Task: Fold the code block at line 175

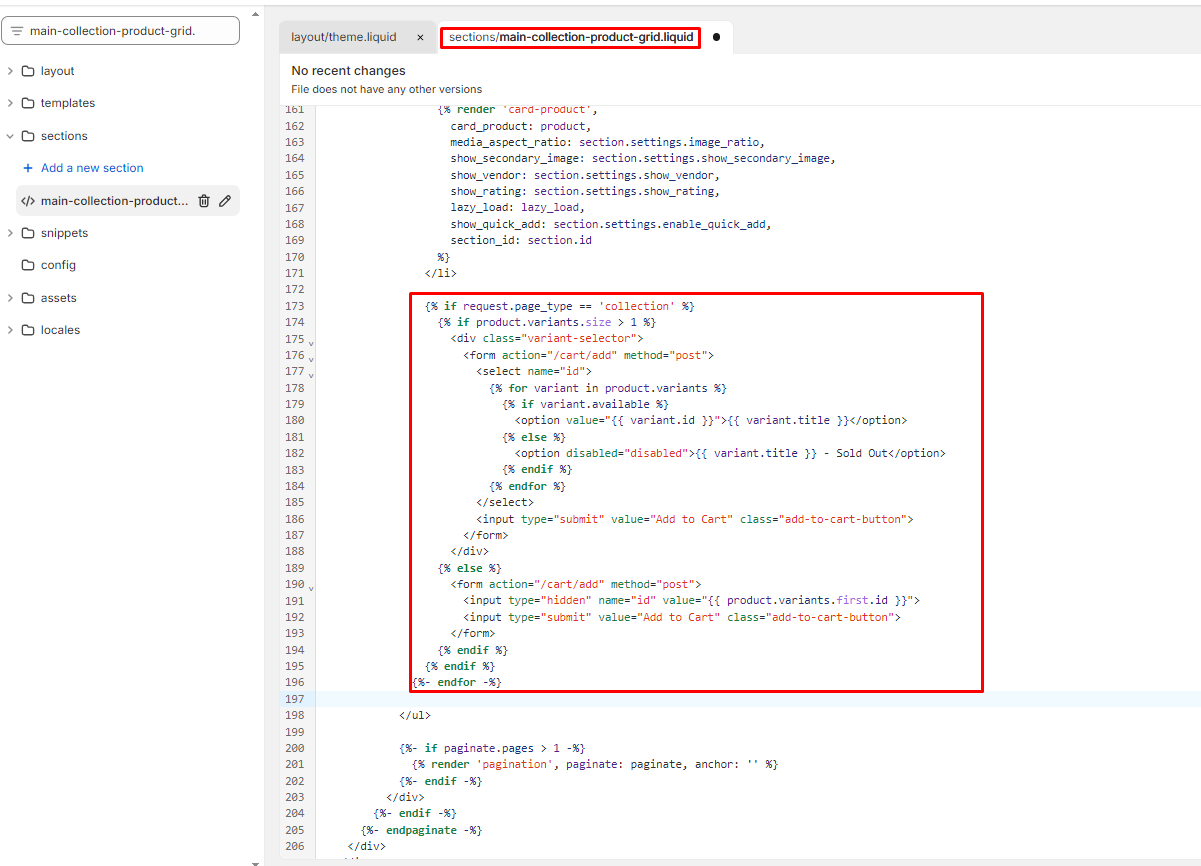Action: [x=311, y=342]
